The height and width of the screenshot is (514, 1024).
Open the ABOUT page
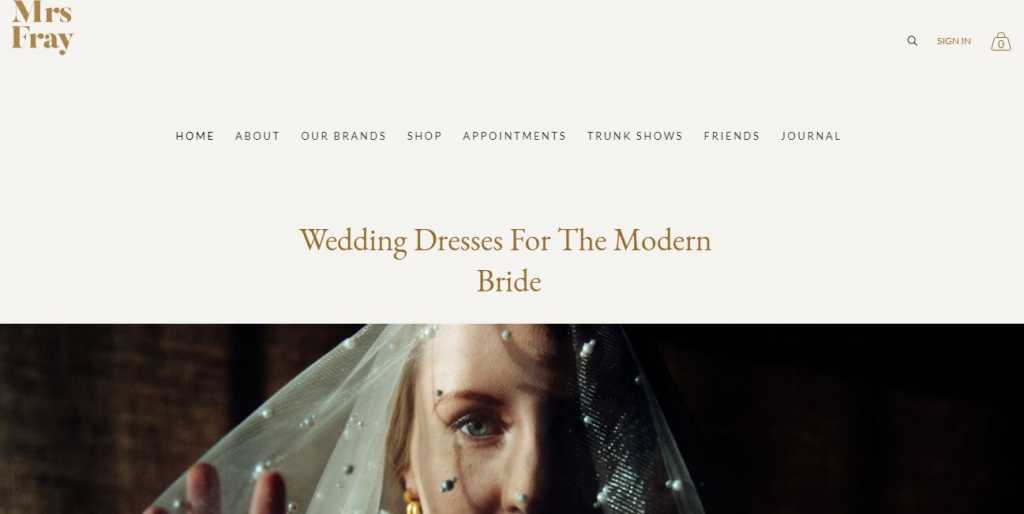[257, 136]
